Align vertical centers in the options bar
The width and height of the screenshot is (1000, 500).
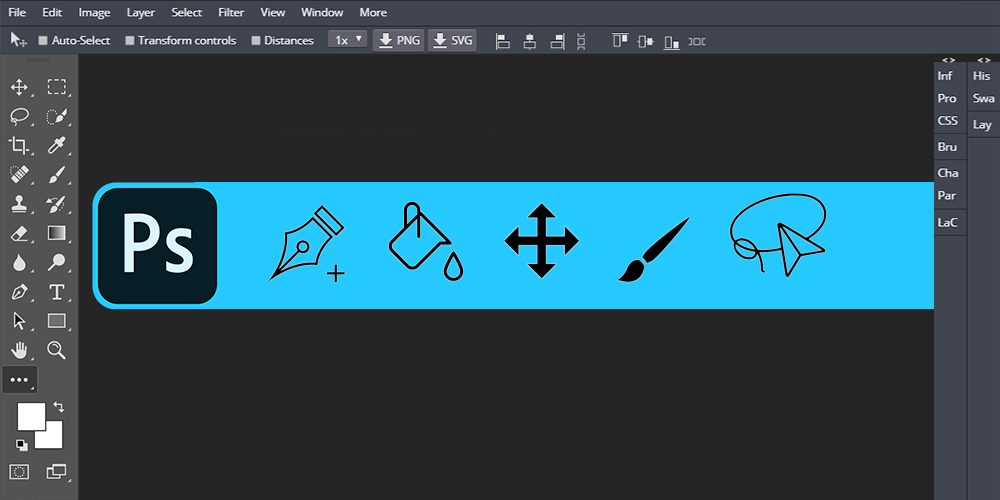[x=645, y=41]
